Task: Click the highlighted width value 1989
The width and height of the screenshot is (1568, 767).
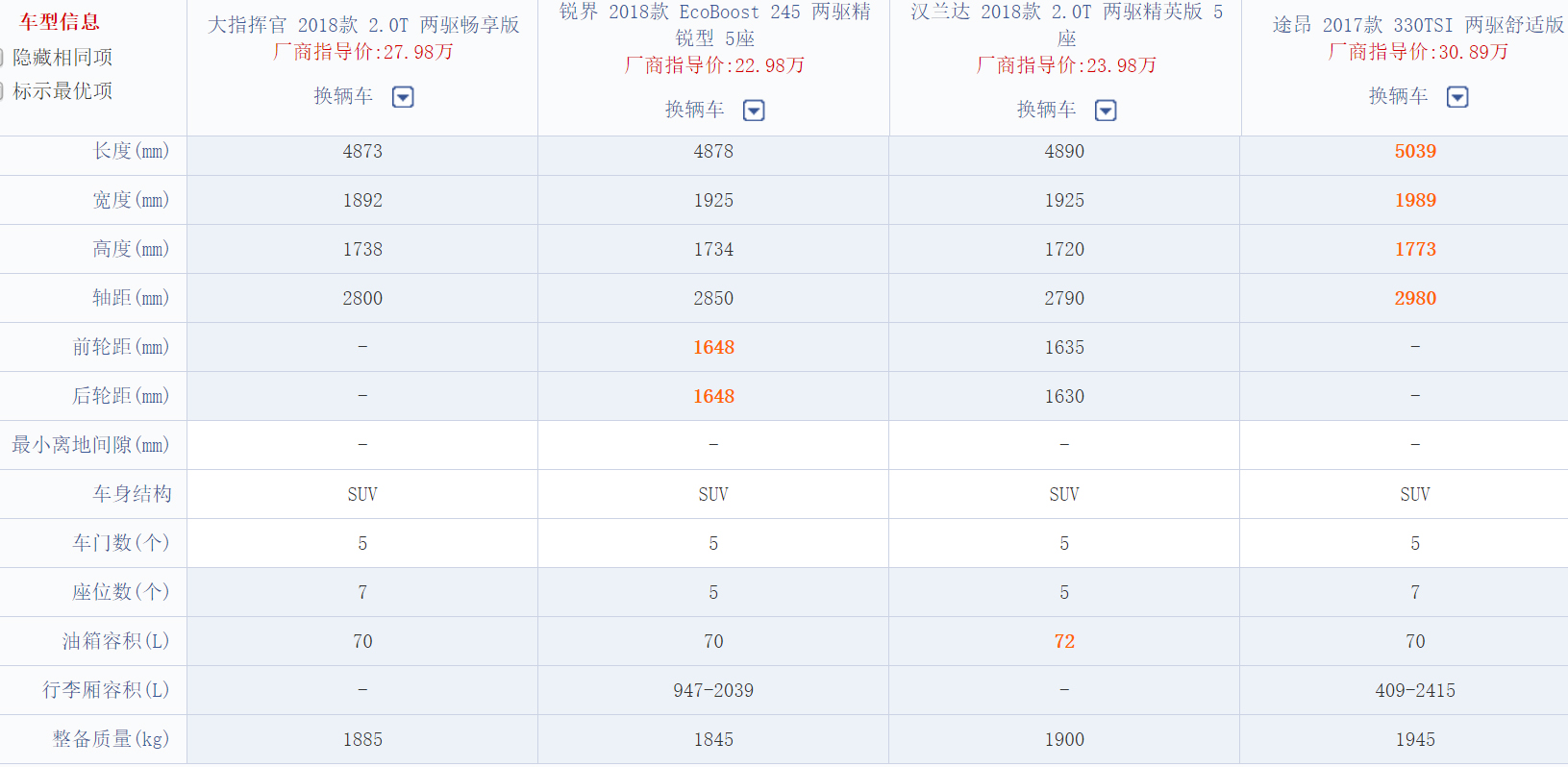Action: pyautogui.click(x=1415, y=200)
